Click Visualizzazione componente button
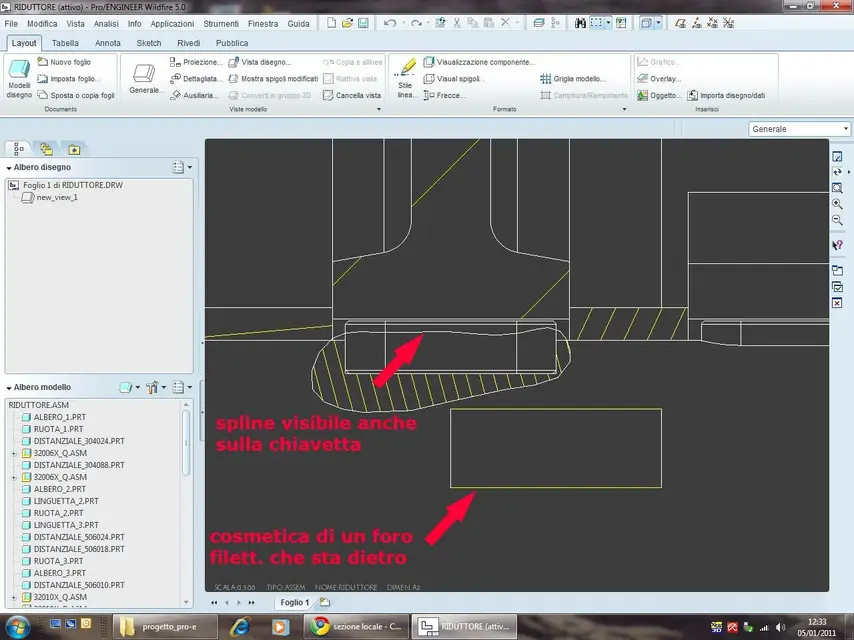854x640 pixels. [479, 62]
